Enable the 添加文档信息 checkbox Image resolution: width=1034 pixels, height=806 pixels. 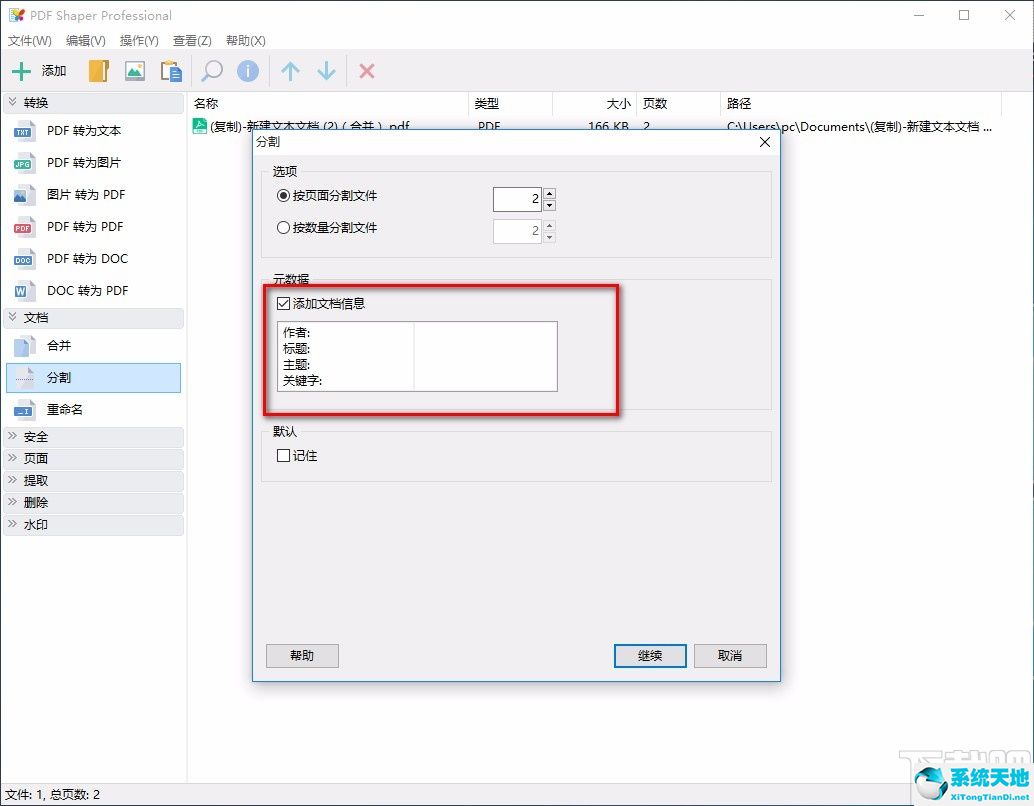[x=284, y=304]
